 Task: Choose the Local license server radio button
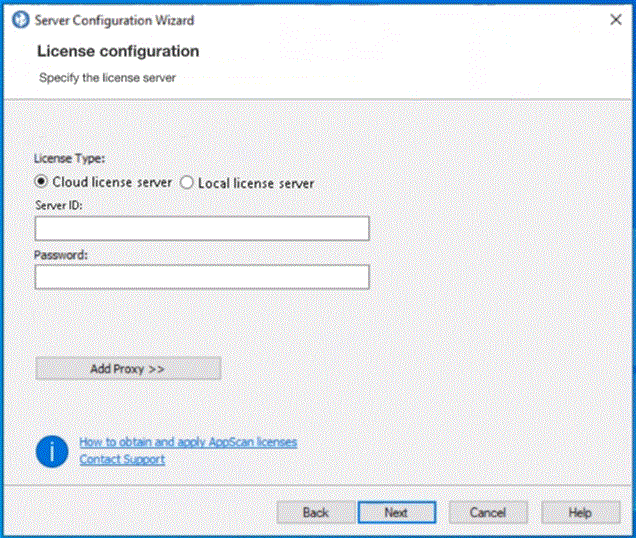tap(187, 183)
